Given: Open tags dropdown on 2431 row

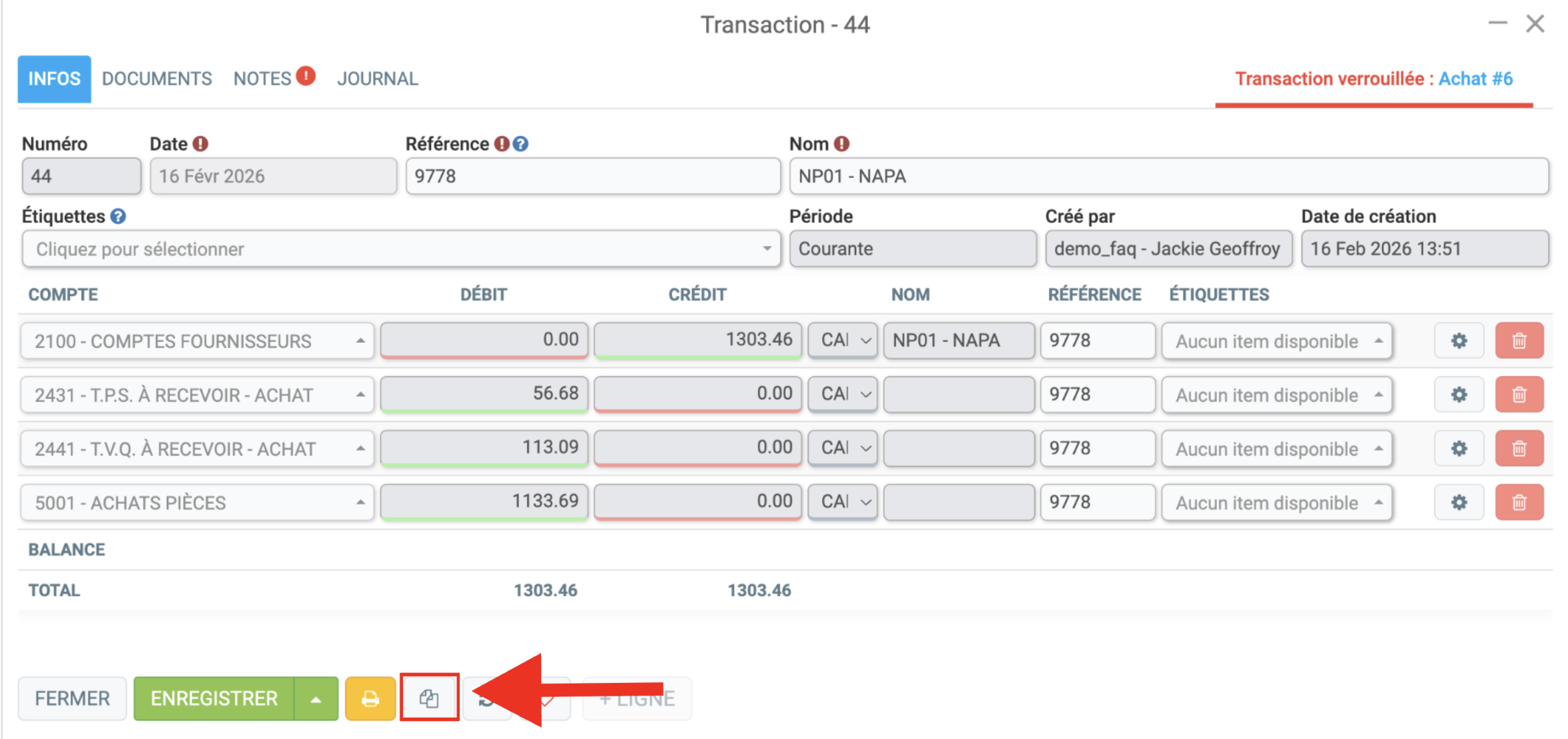Looking at the screenshot, I should coord(1276,395).
